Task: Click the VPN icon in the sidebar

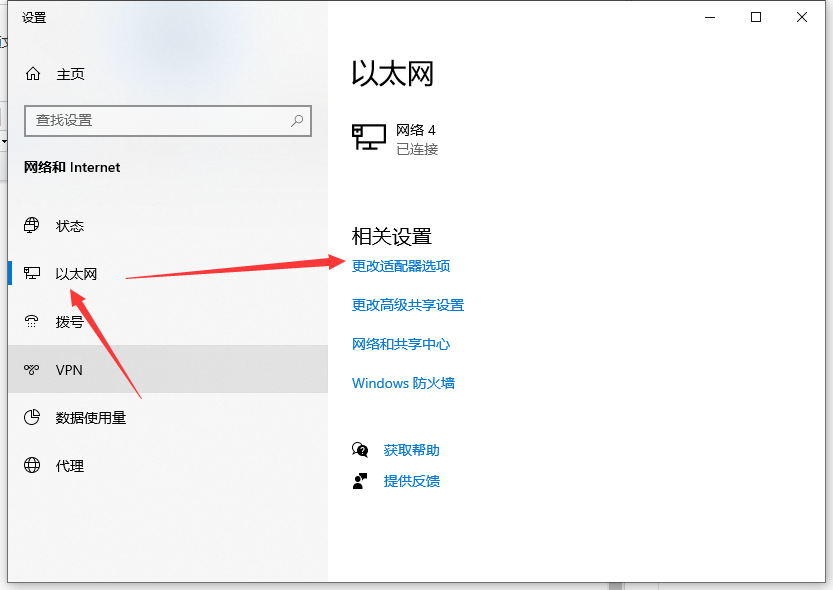Action: [x=31, y=369]
